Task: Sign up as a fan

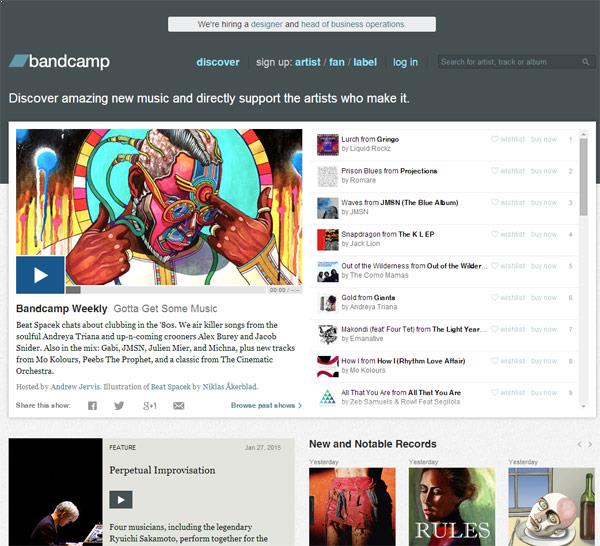Action: pos(337,62)
